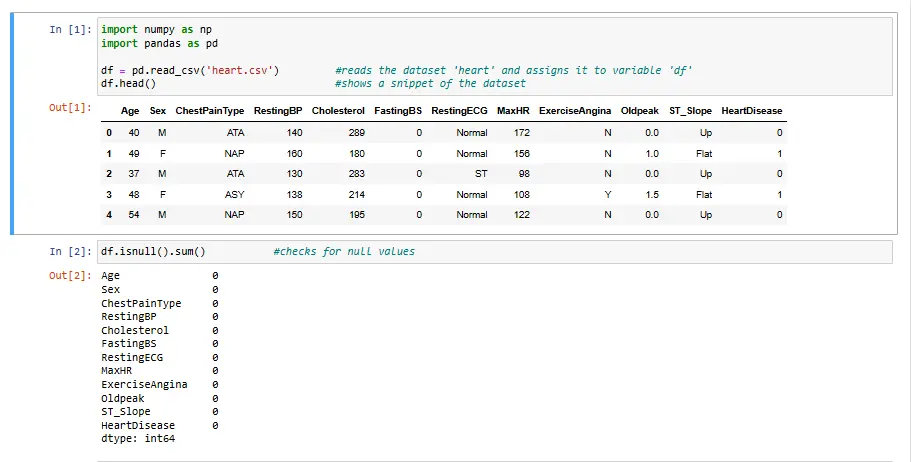Click the ST_Slope column header
Image resolution: width=911 pixels, height=462 pixels.
[690, 111]
